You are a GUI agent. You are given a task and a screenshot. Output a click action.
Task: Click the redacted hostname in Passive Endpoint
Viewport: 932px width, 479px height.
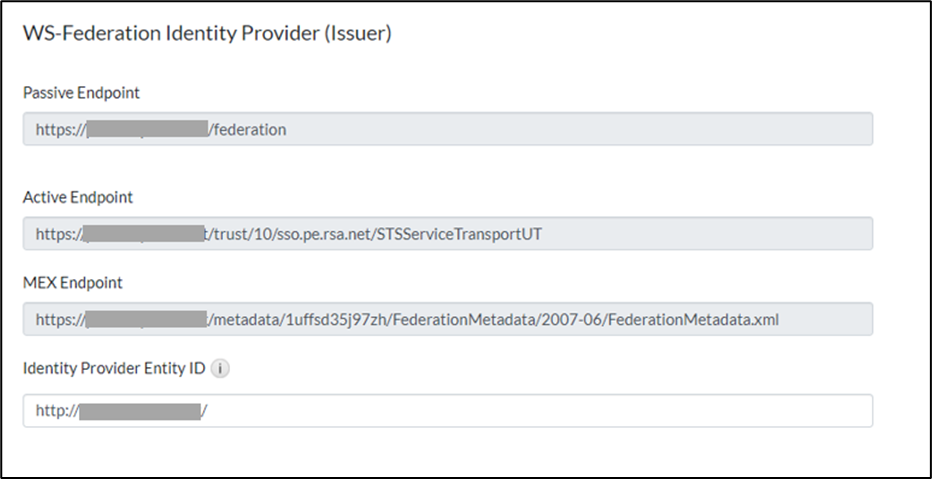(147, 129)
